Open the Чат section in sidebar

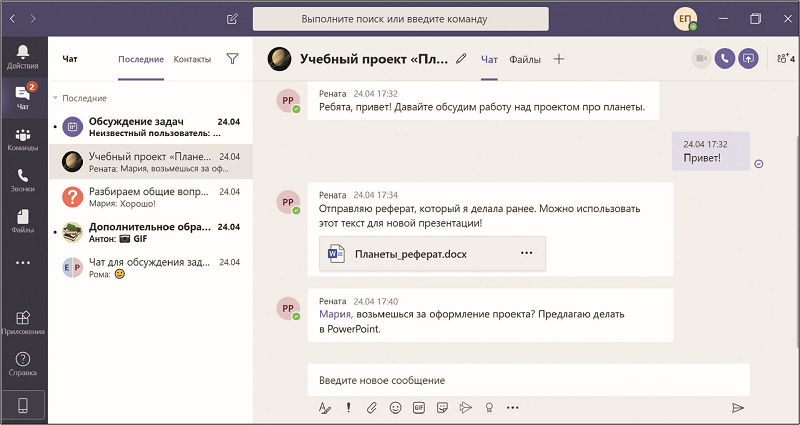pyautogui.click(x=23, y=98)
